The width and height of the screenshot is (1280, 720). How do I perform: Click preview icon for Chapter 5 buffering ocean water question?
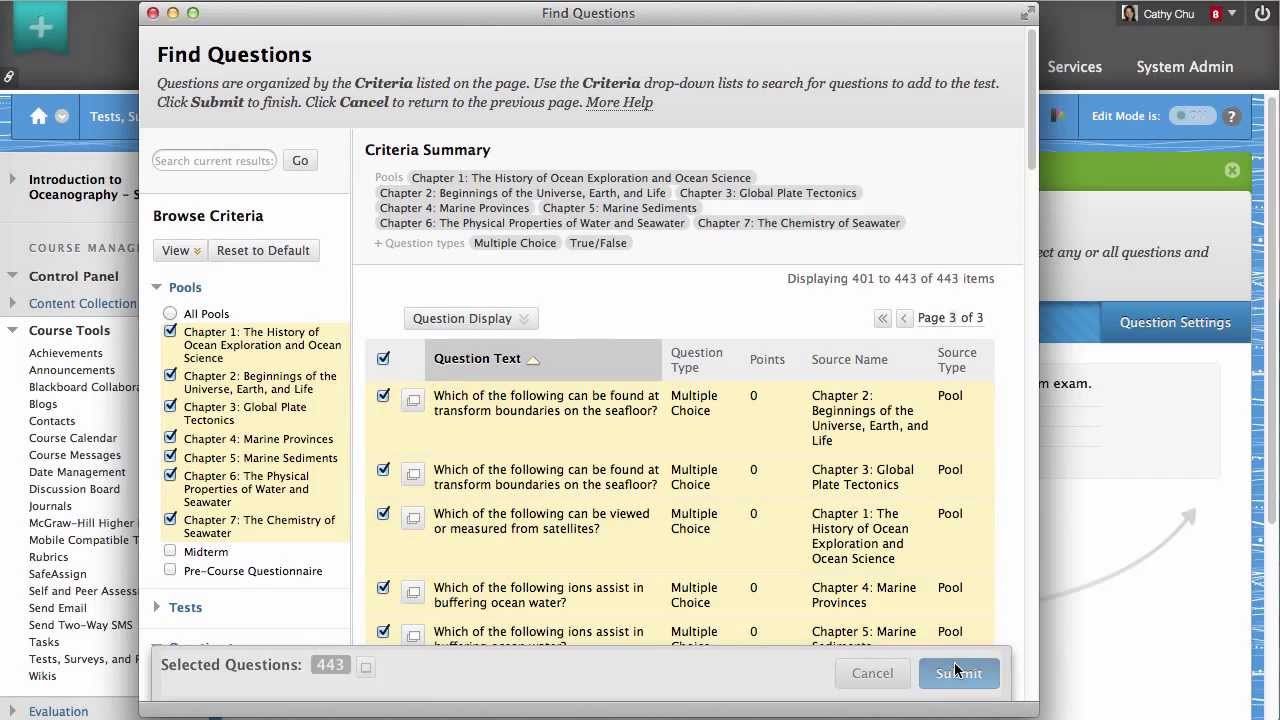pos(413,635)
